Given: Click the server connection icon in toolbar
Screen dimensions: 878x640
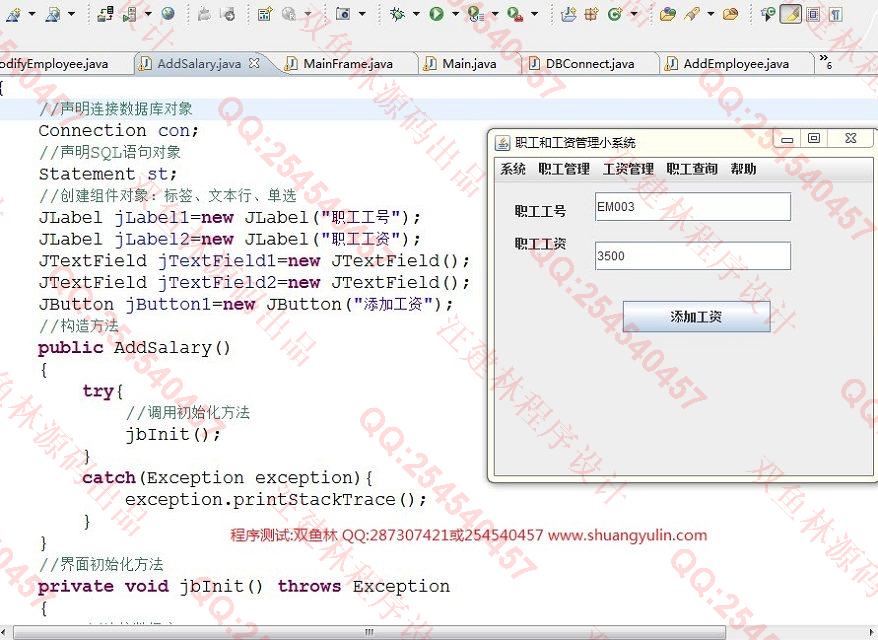Looking at the screenshot, I should [105, 14].
